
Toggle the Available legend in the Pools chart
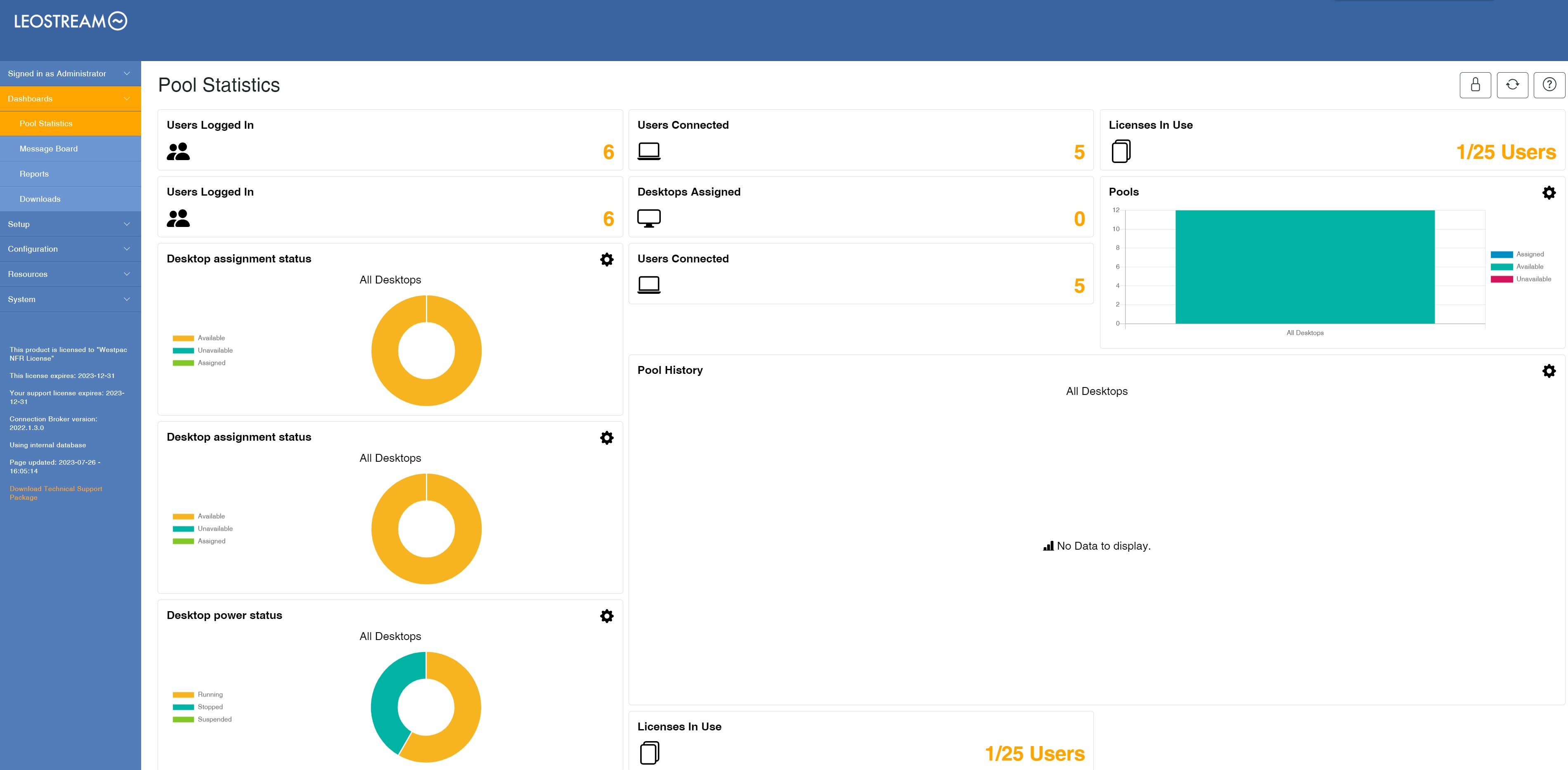pyautogui.click(x=1516, y=267)
